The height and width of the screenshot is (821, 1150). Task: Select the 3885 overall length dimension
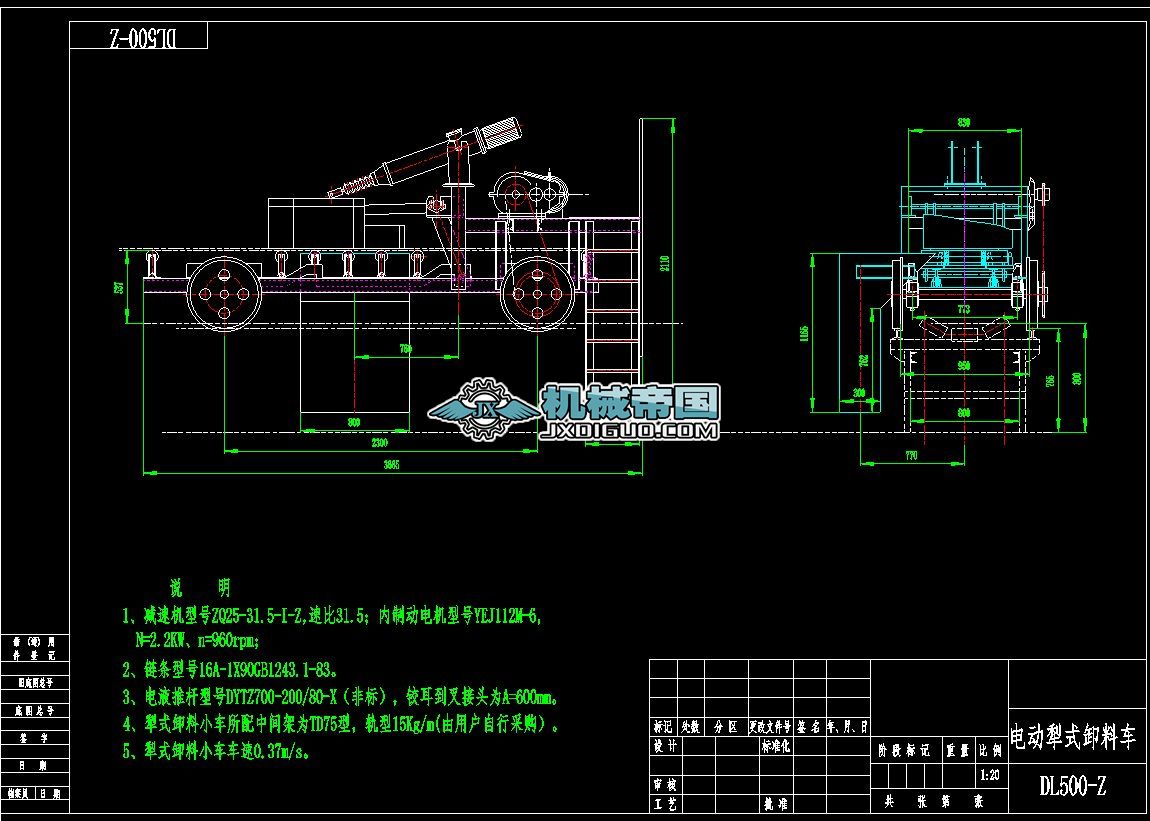(392, 466)
